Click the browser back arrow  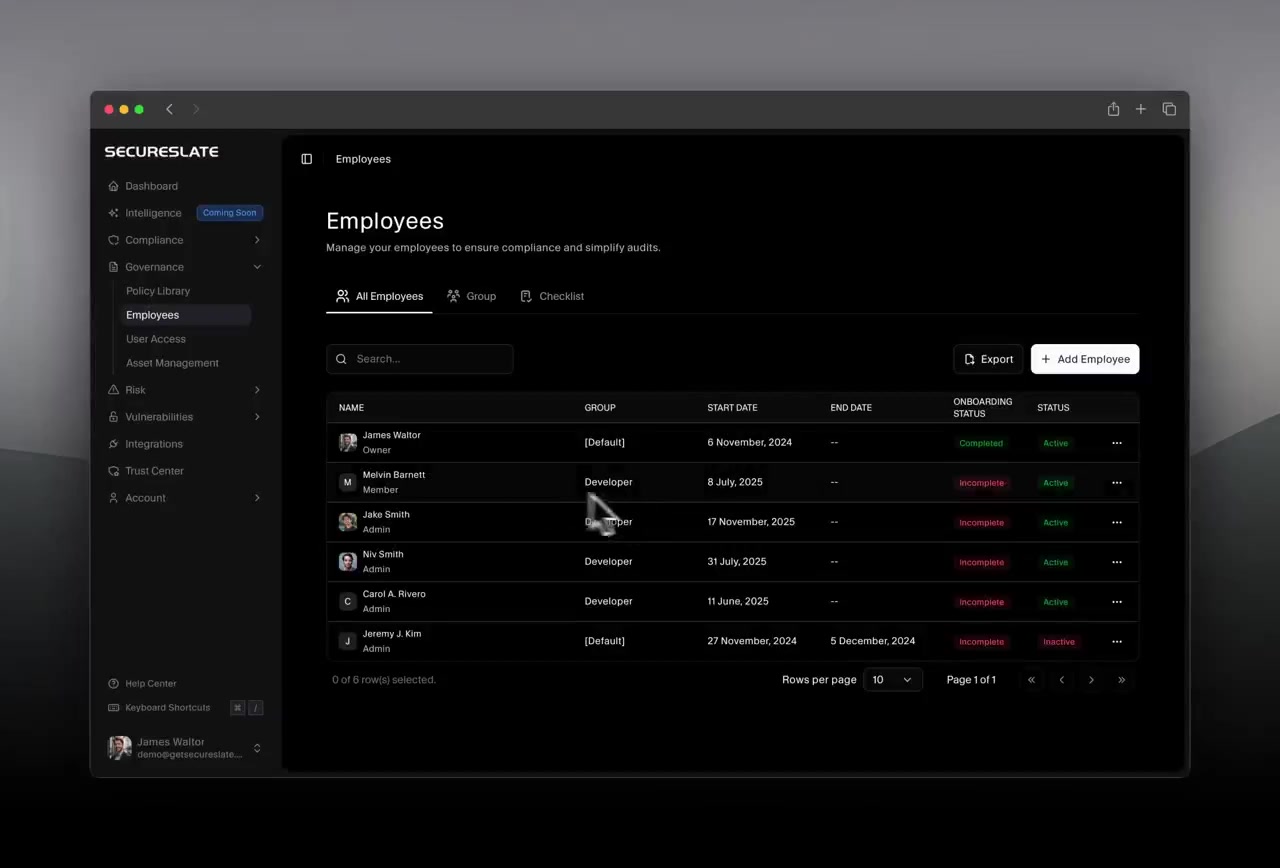point(169,109)
